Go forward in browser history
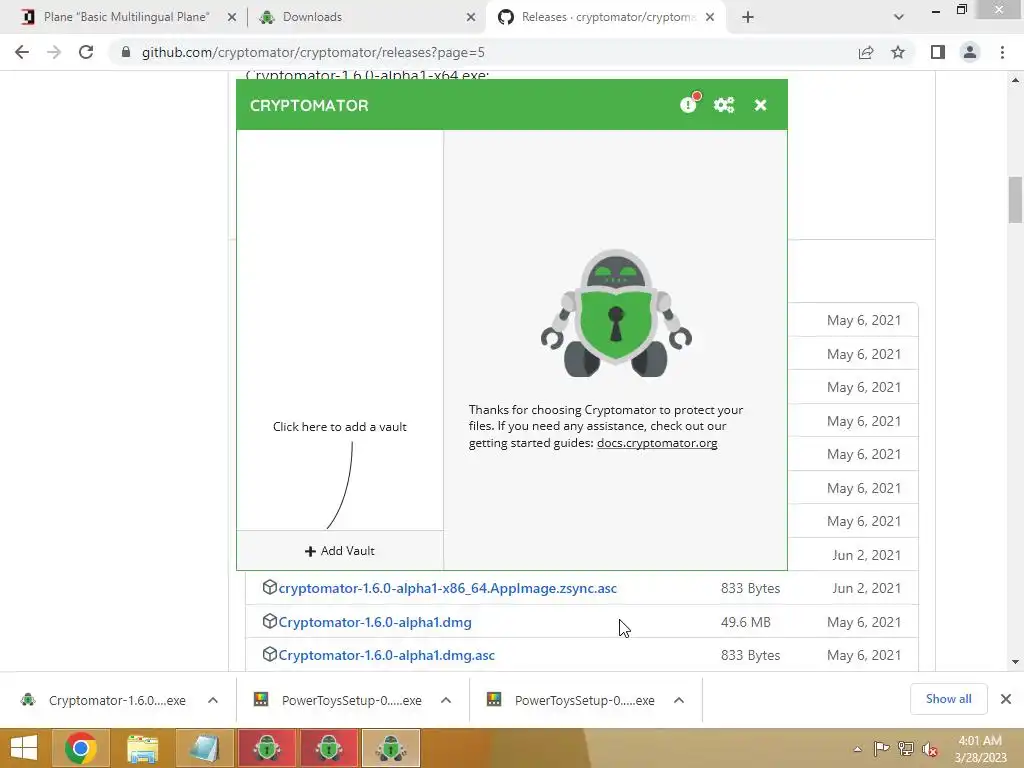The width and height of the screenshot is (1024, 768). click(x=54, y=52)
